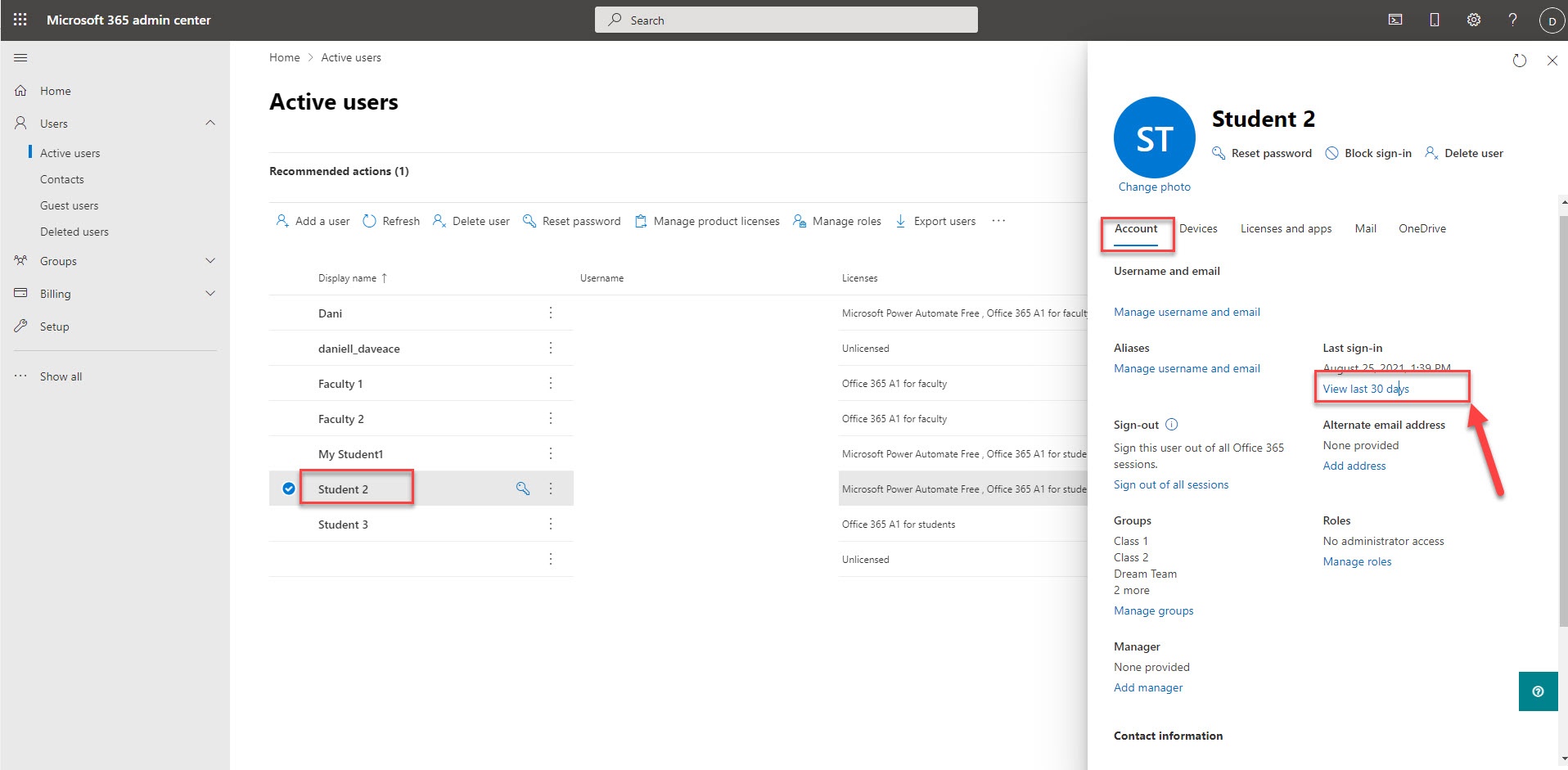Open the settings gear icon
Viewport: 1568px width, 770px height.
tap(1474, 20)
